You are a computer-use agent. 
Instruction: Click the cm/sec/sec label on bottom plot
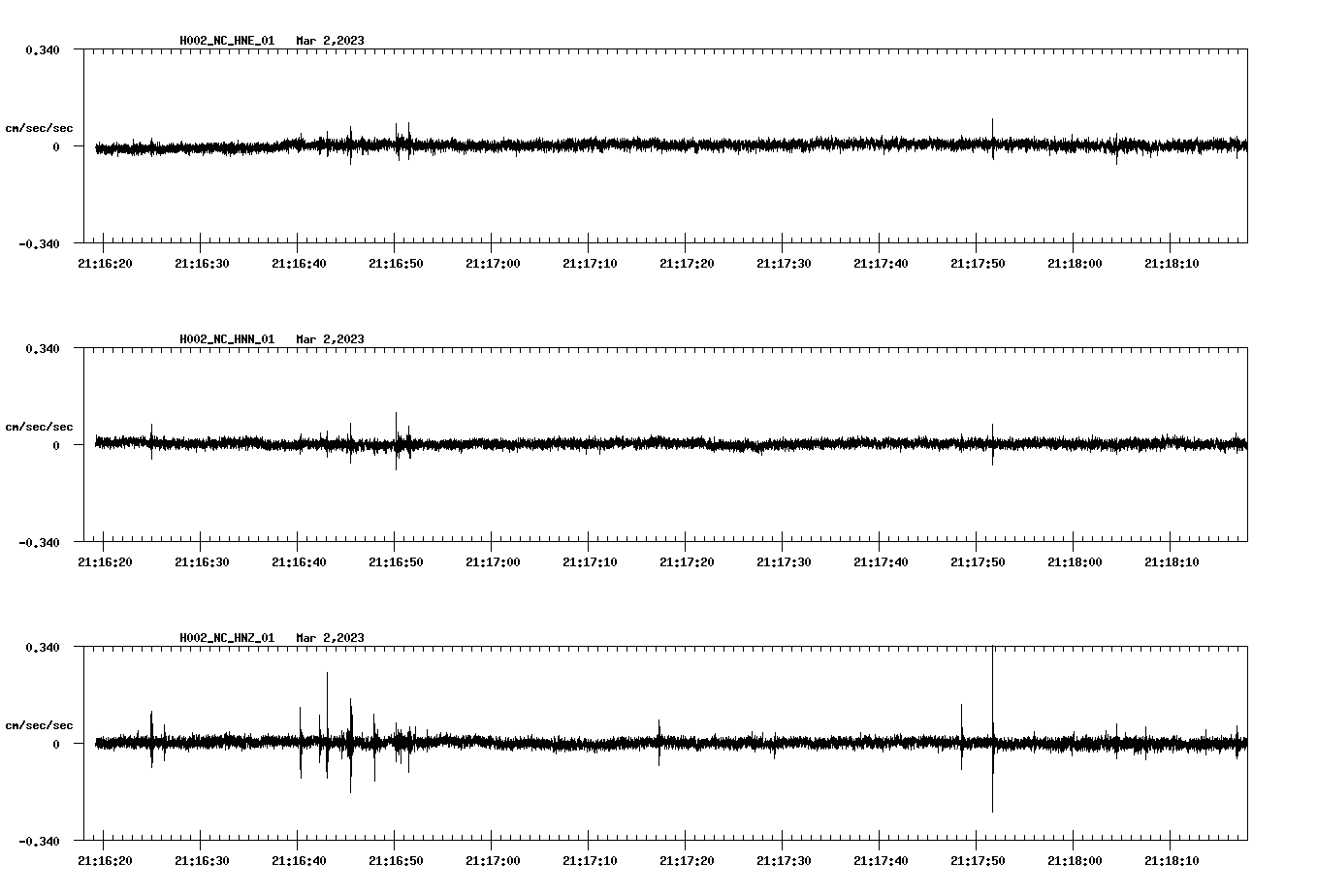tap(40, 724)
